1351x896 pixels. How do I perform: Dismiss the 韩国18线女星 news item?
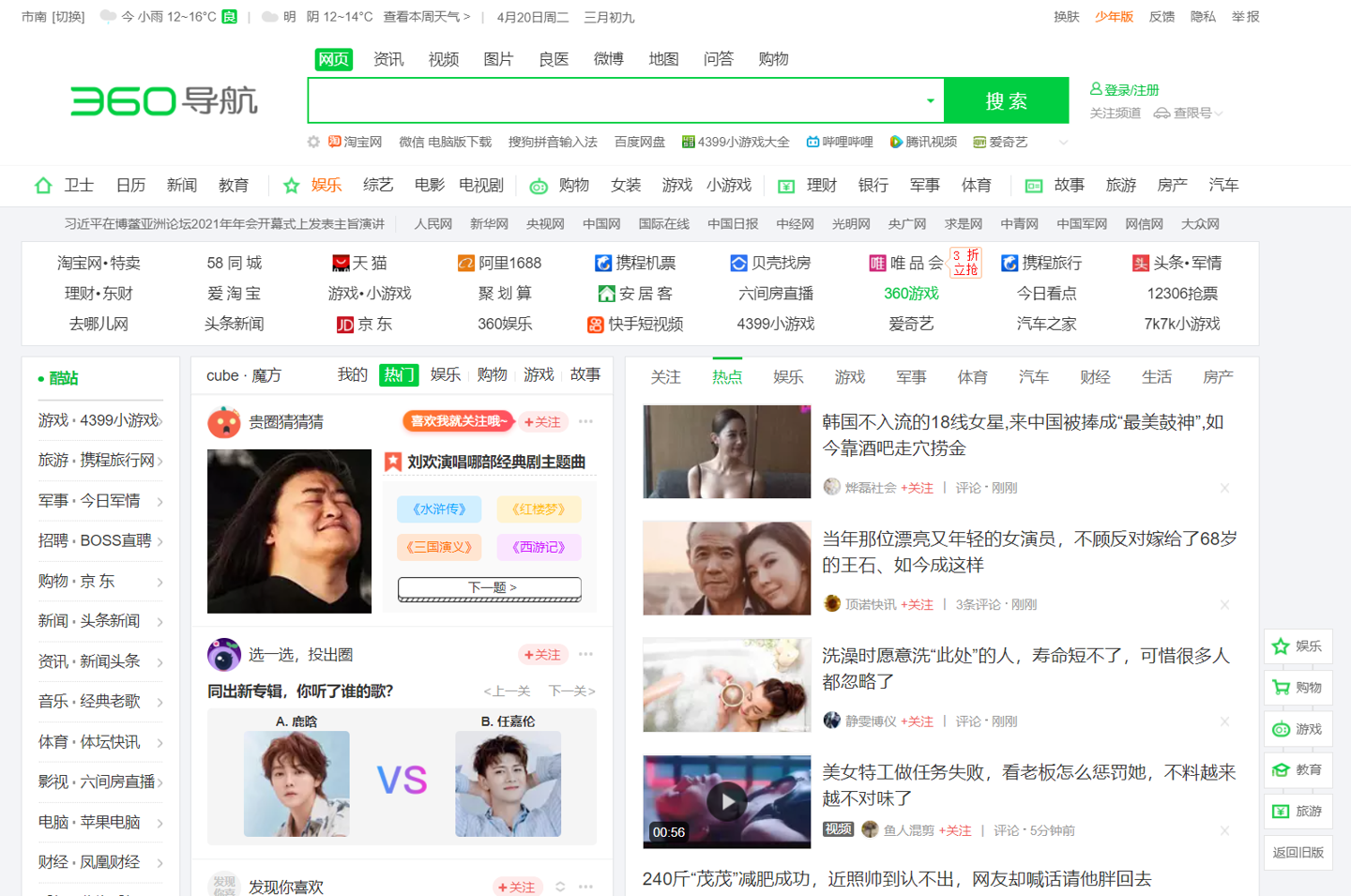pos(1224,488)
